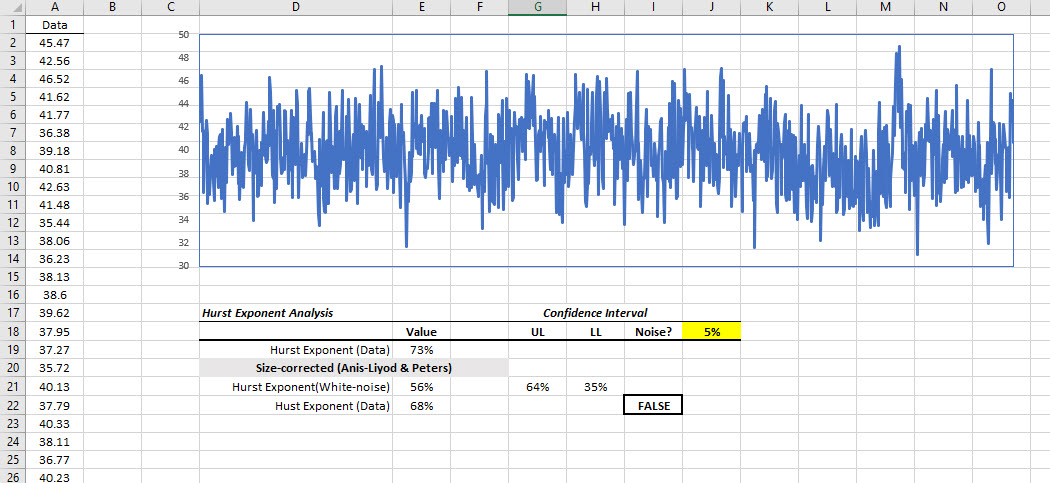Click the Confidence Interval heading

(x=595, y=313)
